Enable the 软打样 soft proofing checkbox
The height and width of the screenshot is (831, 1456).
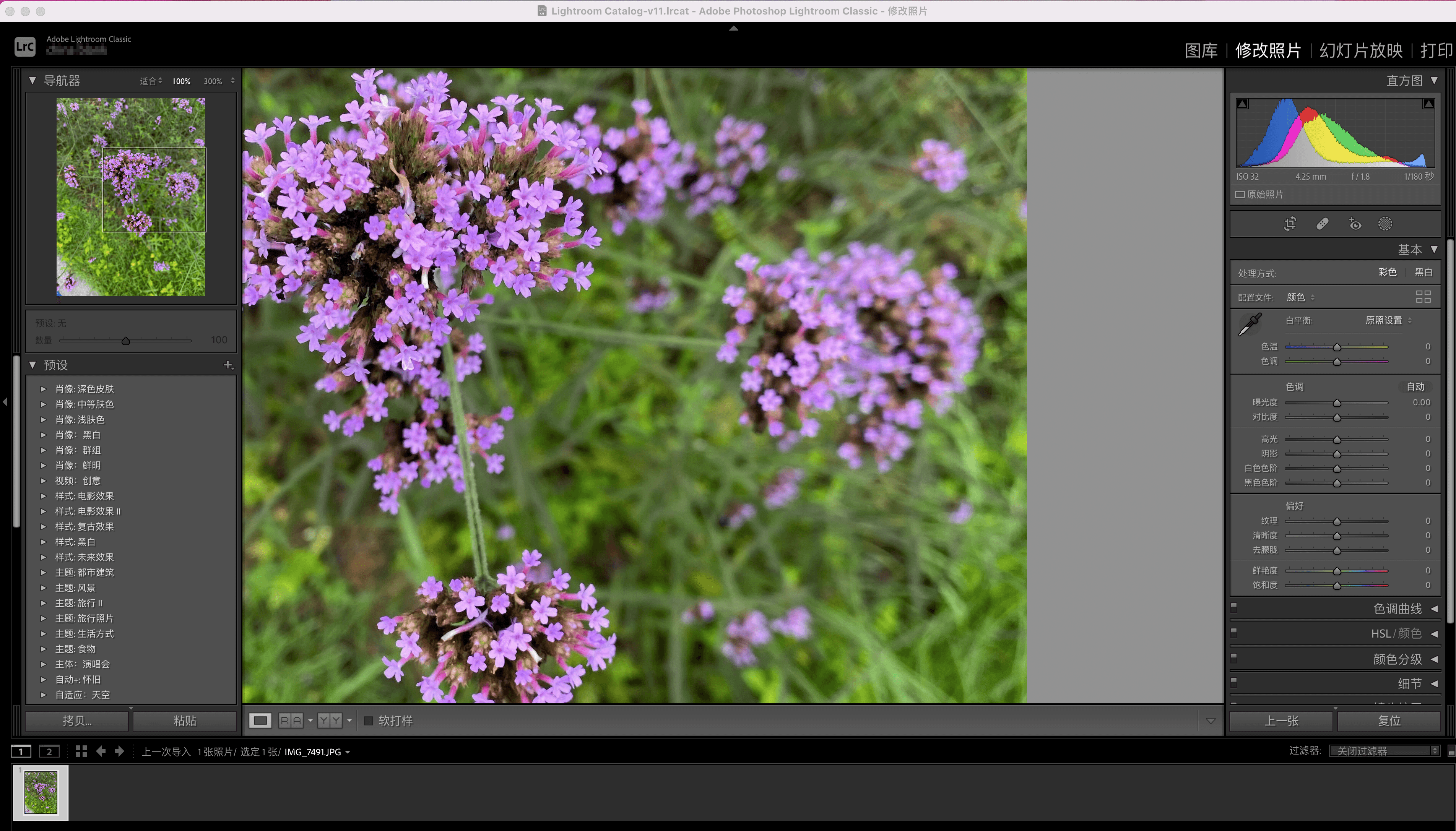(369, 721)
